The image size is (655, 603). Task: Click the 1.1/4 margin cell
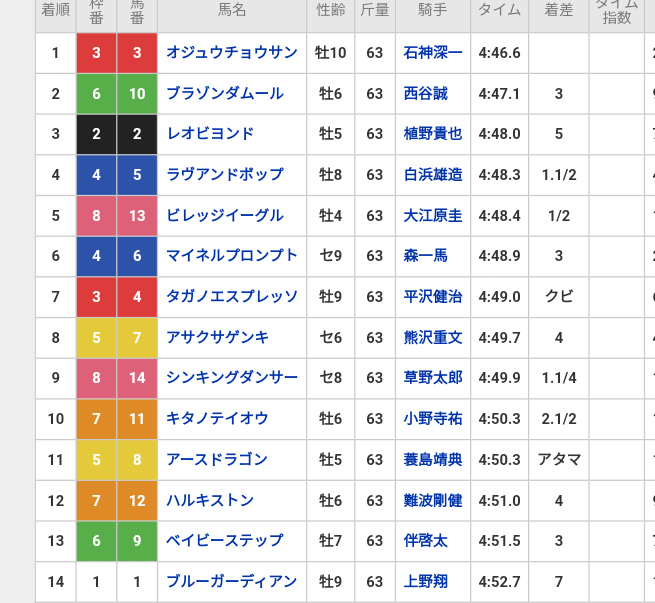559,378
